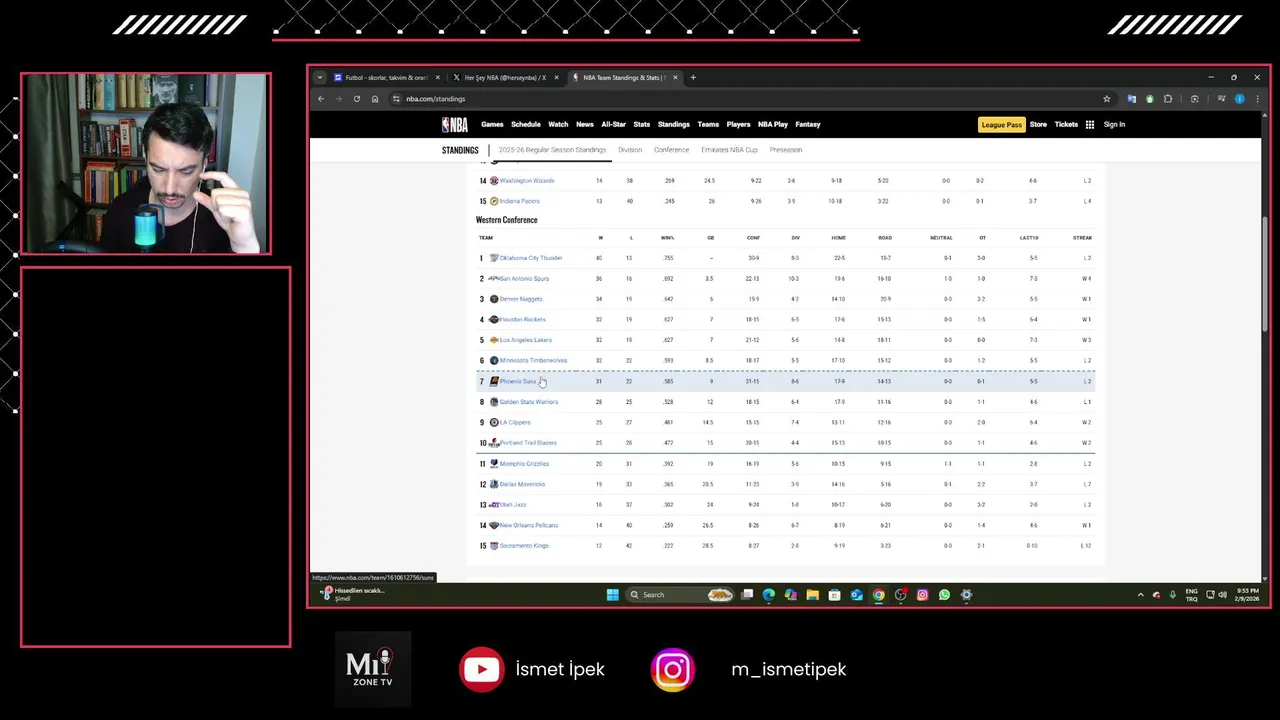Open the Minnesota Timberwolves team link
The height and width of the screenshot is (720, 1280).
(x=533, y=361)
